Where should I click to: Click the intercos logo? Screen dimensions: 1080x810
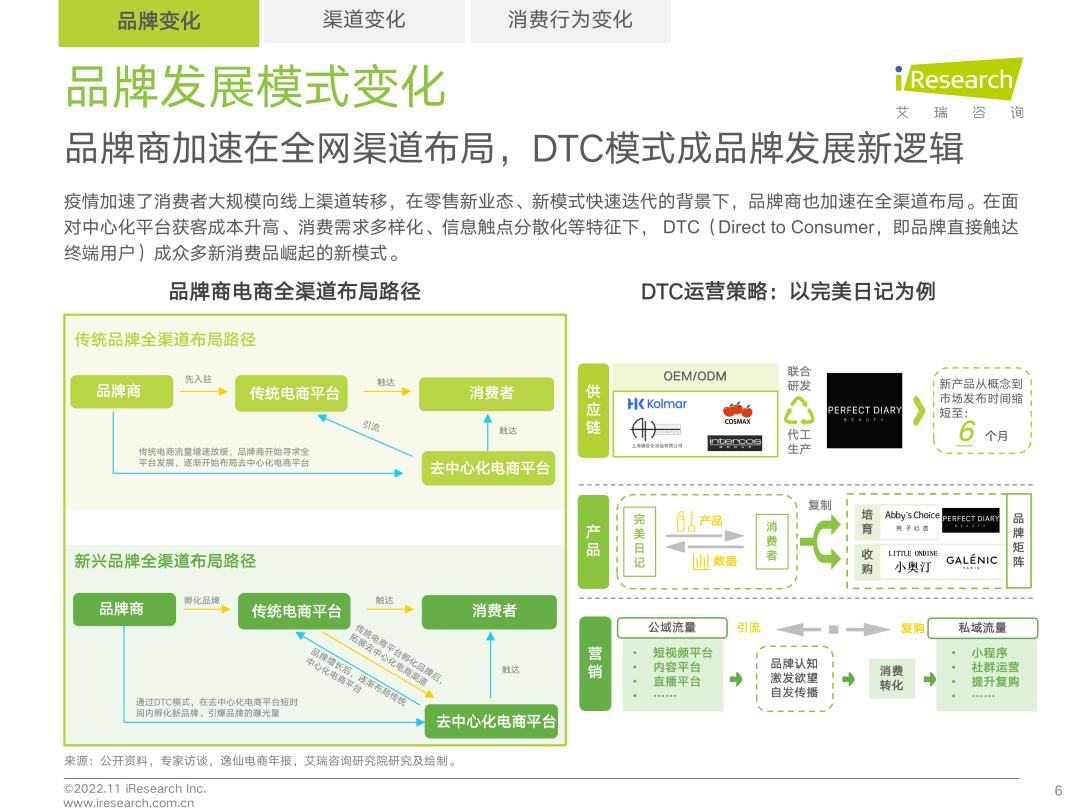click(735, 442)
